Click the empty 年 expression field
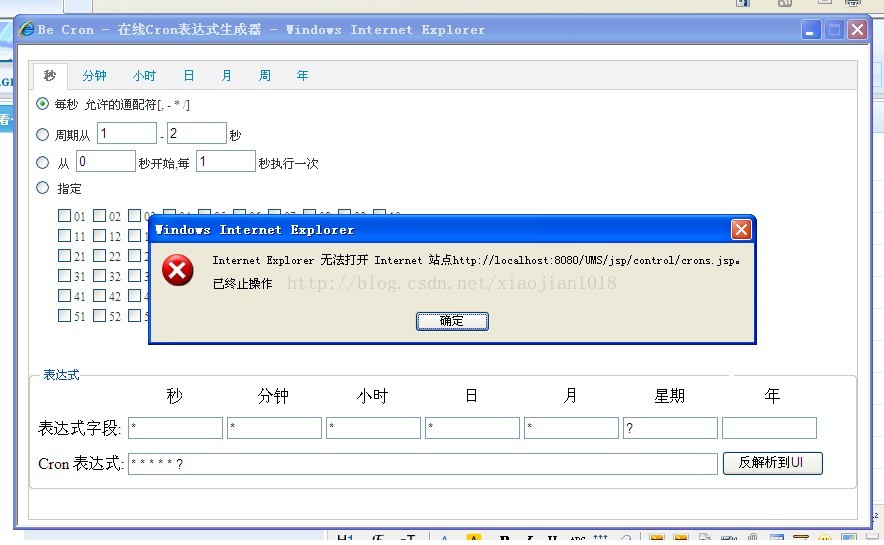Viewport: 884px width, 545px height. (x=770, y=428)
